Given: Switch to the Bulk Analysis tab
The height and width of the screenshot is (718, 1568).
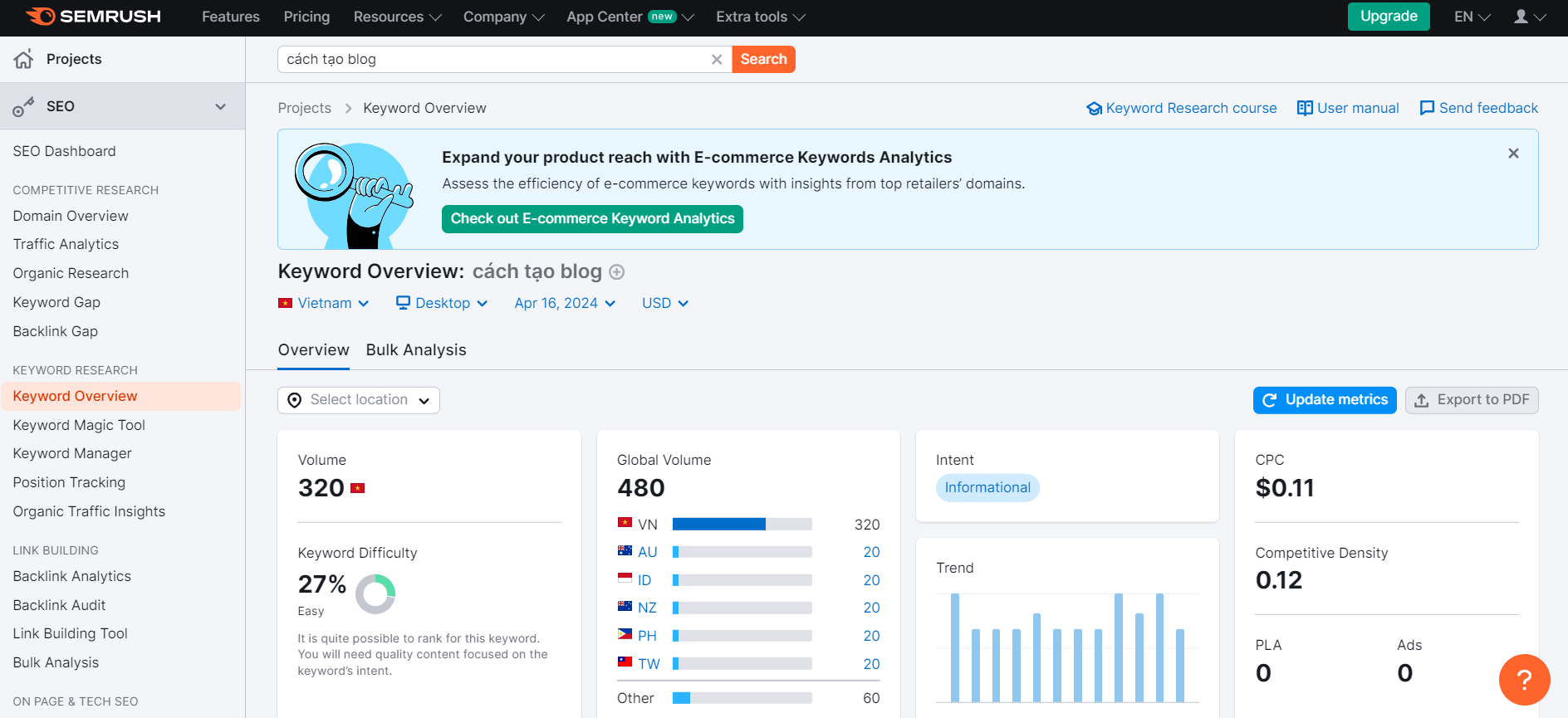Looking at the screenshot, I should tap(416, 350).
